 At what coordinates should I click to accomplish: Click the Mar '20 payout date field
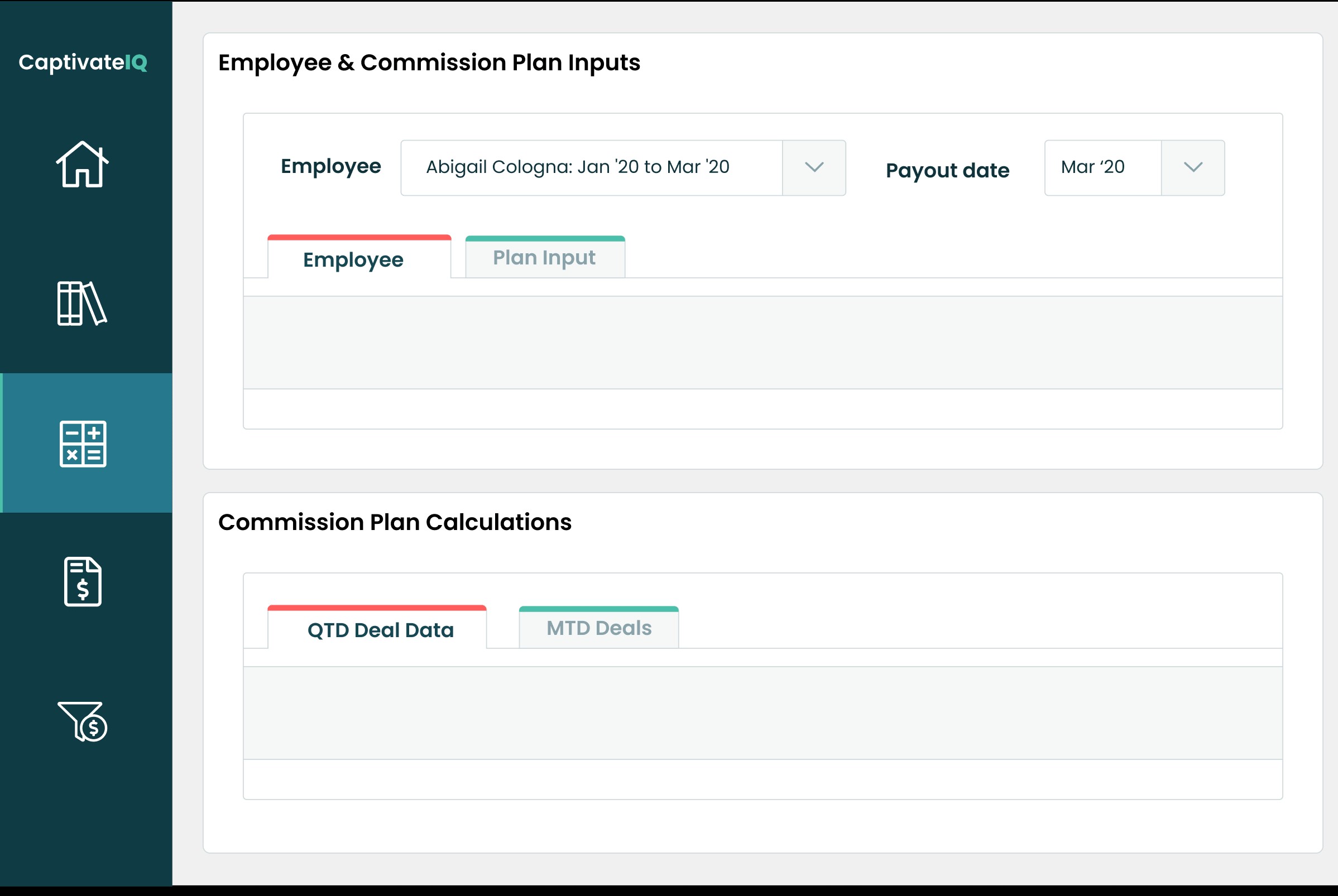1102,167
